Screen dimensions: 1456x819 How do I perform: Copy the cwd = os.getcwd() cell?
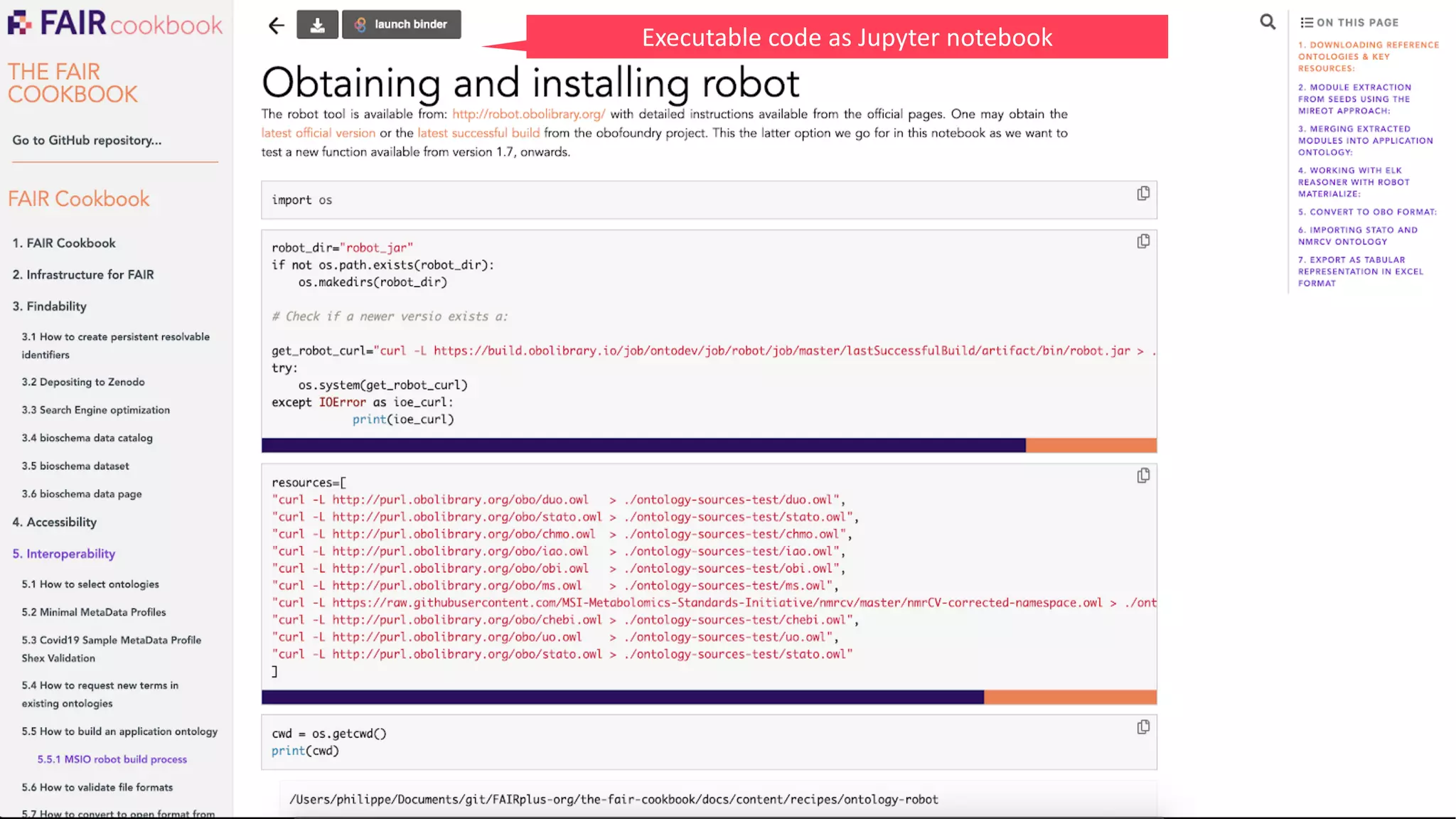pyautogui.click(x=1143, y=727)
